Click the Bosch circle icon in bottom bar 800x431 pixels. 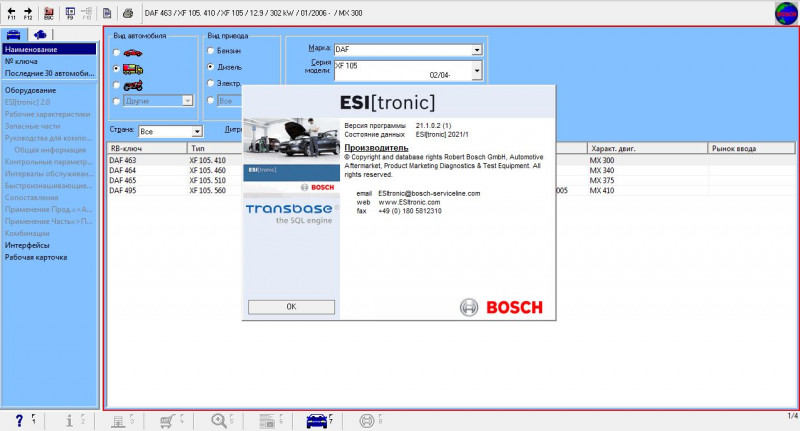(366, 421)
